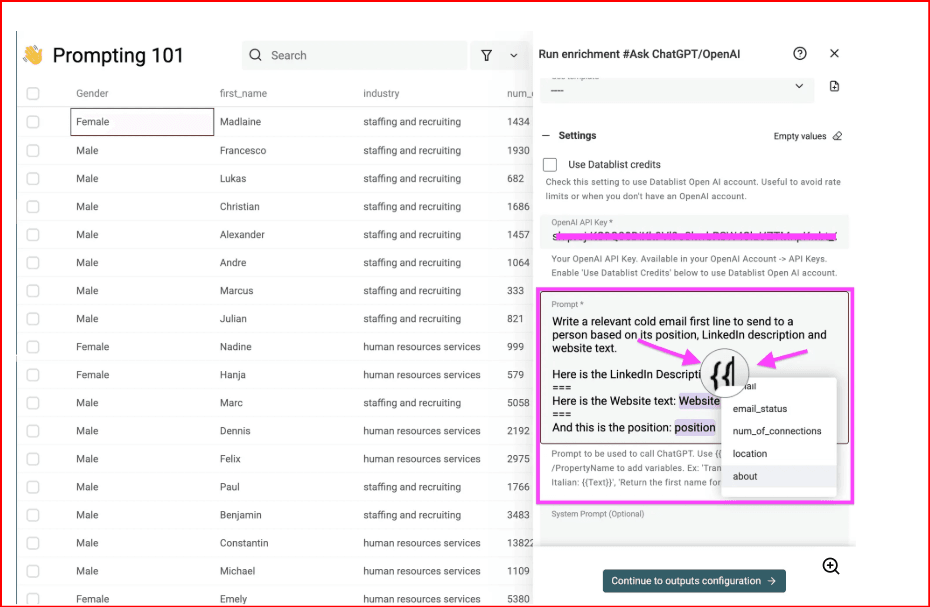Toggle the select all rows checkbox
930x607 pixels.
point(33,94)
